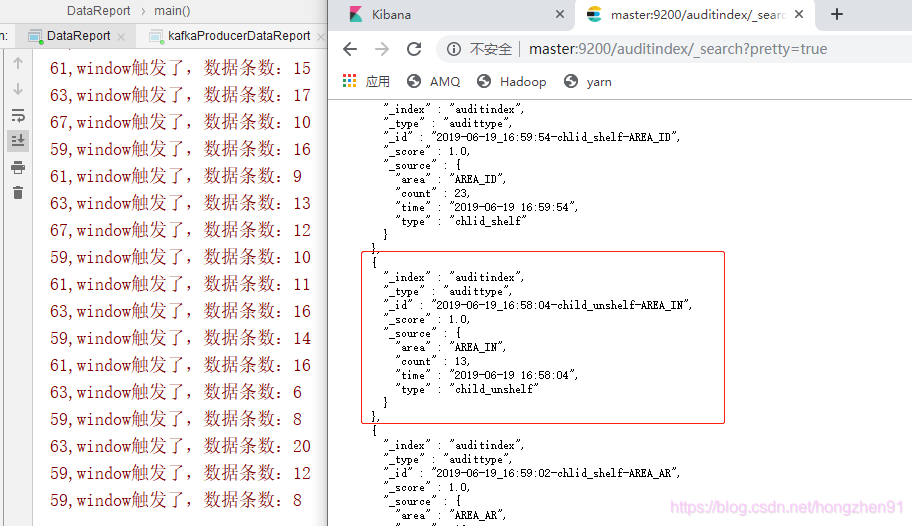Click the "count" : 13 JSON line
Viewport: 912px width, 526px height.
[x=432, y=361]
